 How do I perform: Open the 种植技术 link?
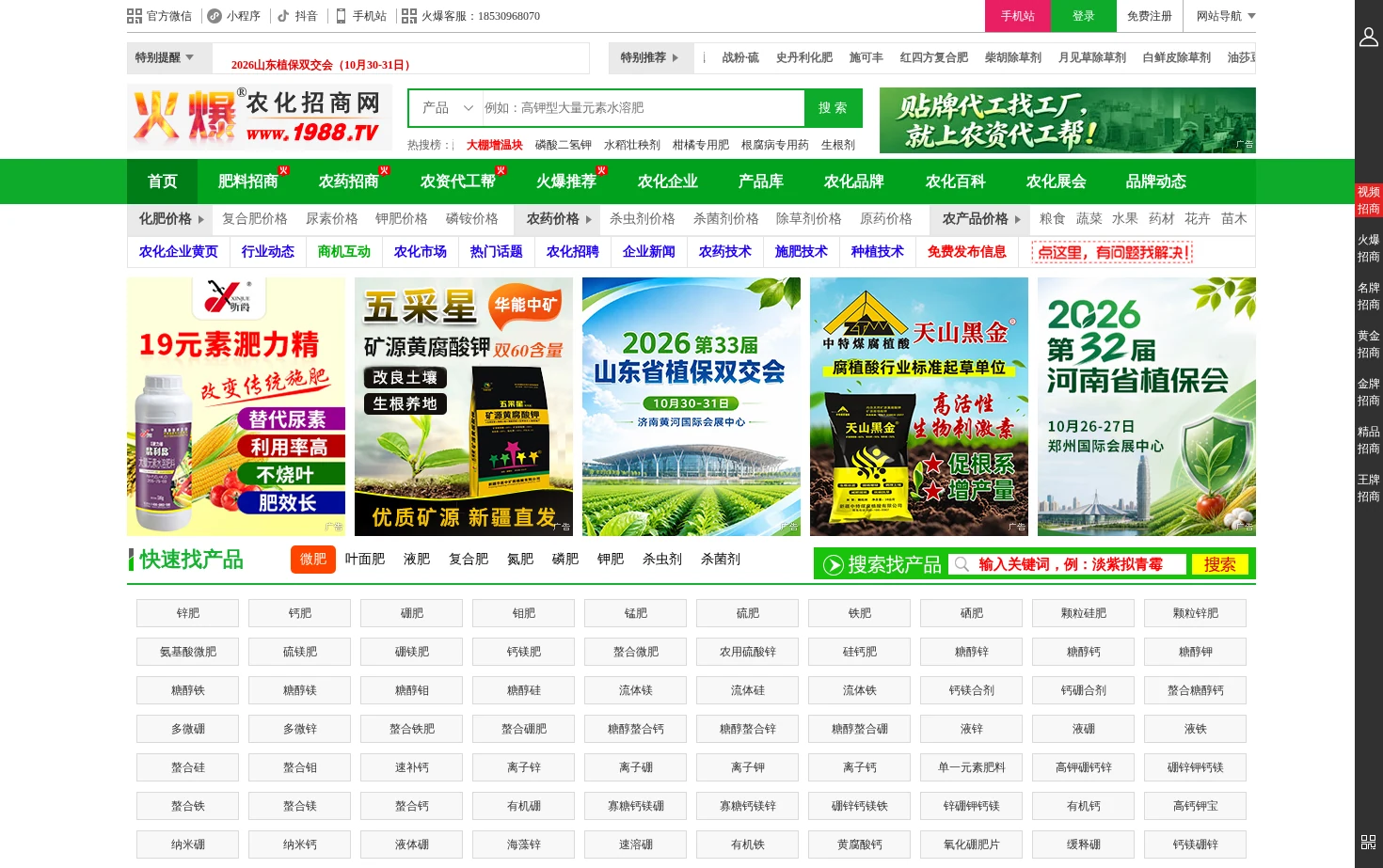point(878,252)
